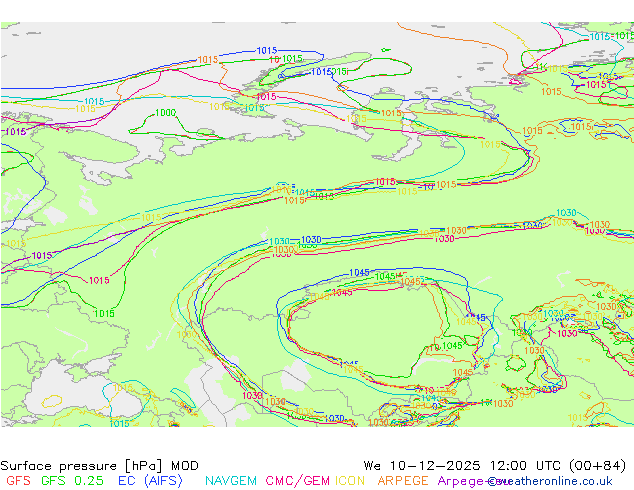The width and height of the screenshot is (634, 490).
Task: Select the cyan NAVGEM legend label
Action: [231, 481]
